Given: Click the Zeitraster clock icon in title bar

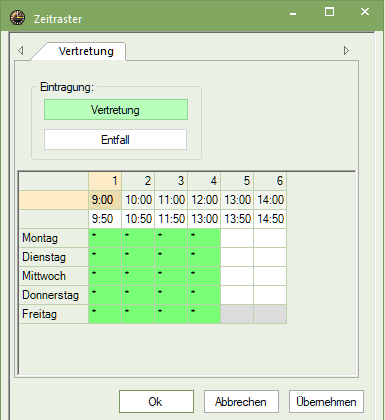Looking at the screenshot, I should (17, 18).
